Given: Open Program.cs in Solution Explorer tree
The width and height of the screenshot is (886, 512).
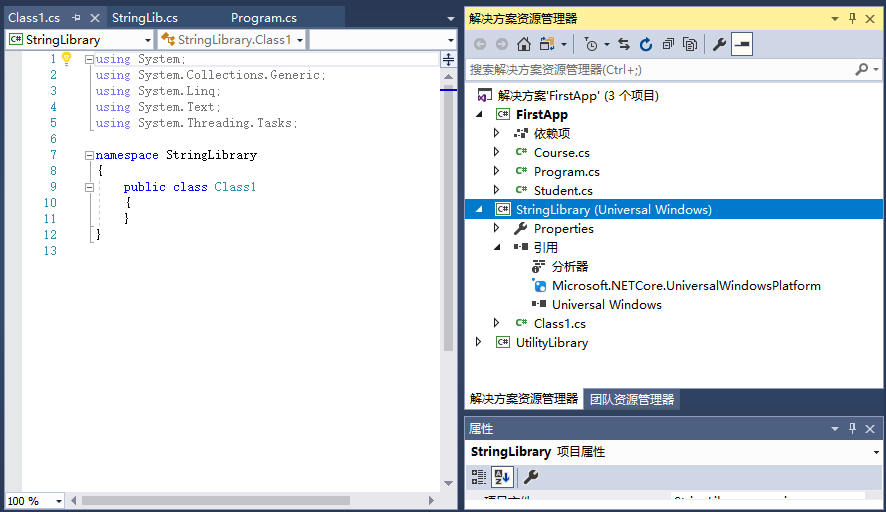Looking at the screenshot, I should pyautogui.click(x=566, y=172).
